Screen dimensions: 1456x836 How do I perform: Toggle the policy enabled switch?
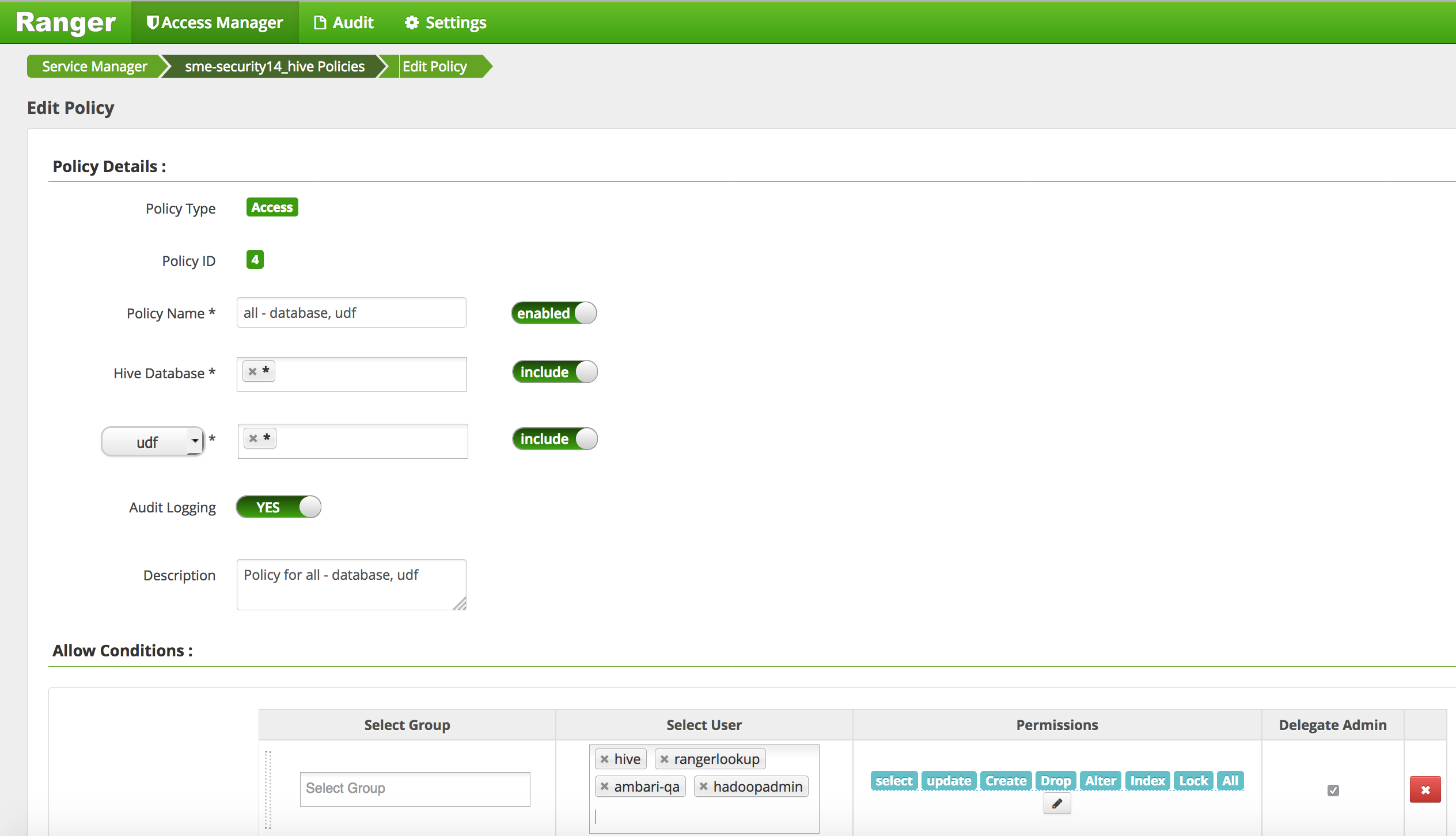click(554, 313)
